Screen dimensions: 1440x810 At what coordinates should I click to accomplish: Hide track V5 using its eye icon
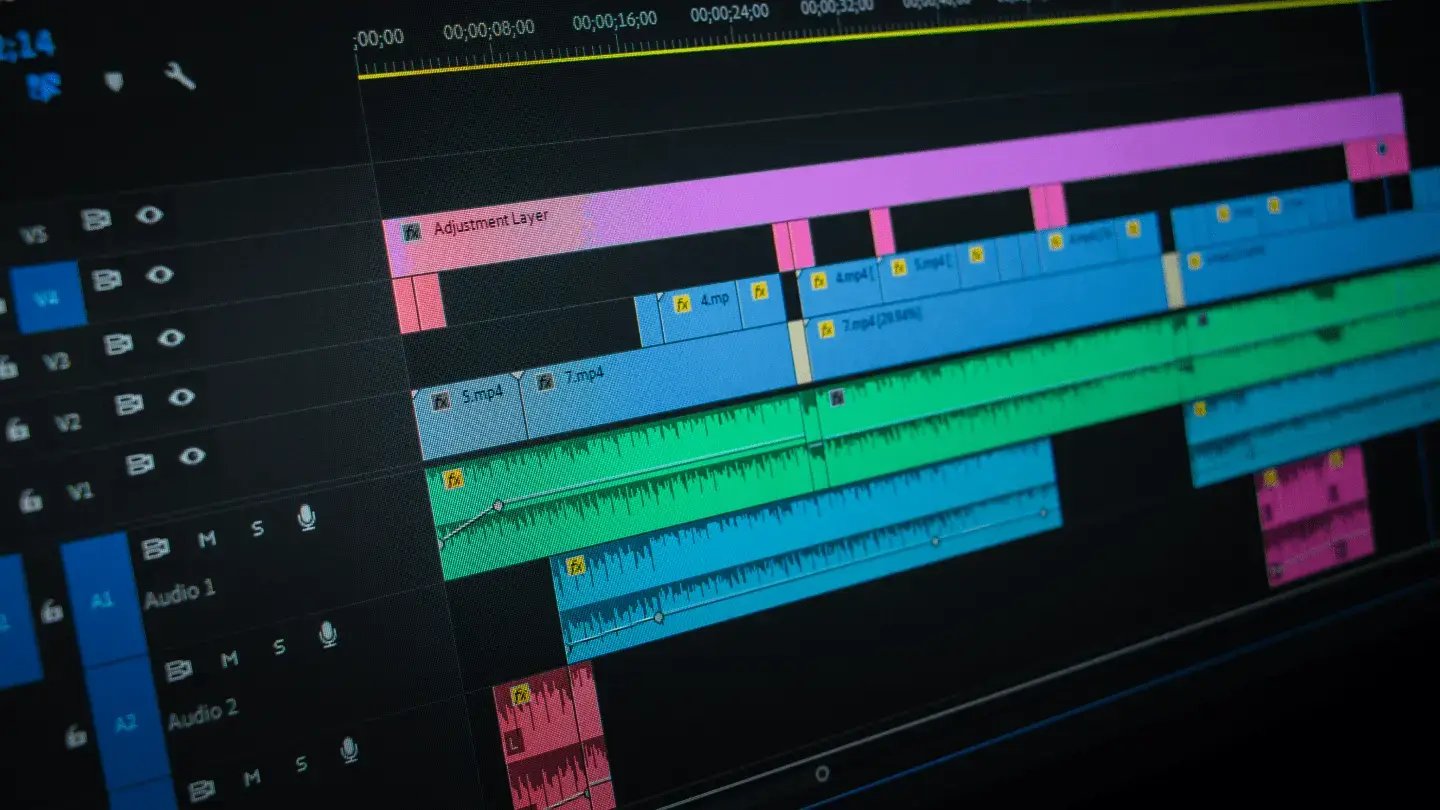click(149, 214)
